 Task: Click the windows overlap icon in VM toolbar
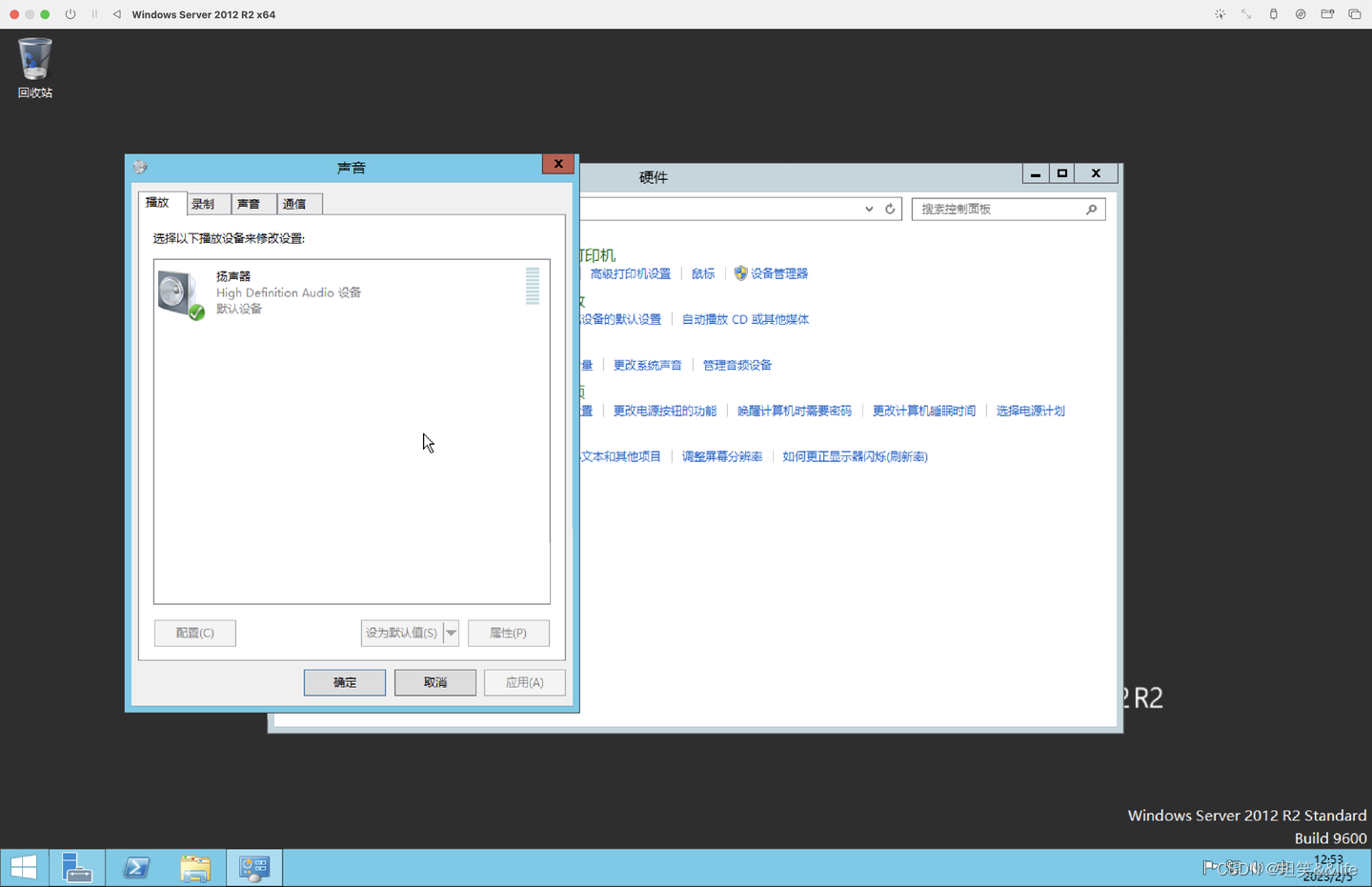pyautogui.click(x=1355, y=14)
